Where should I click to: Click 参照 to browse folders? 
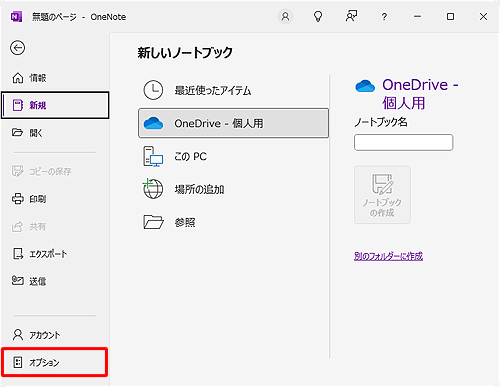[x=233, y=222]
